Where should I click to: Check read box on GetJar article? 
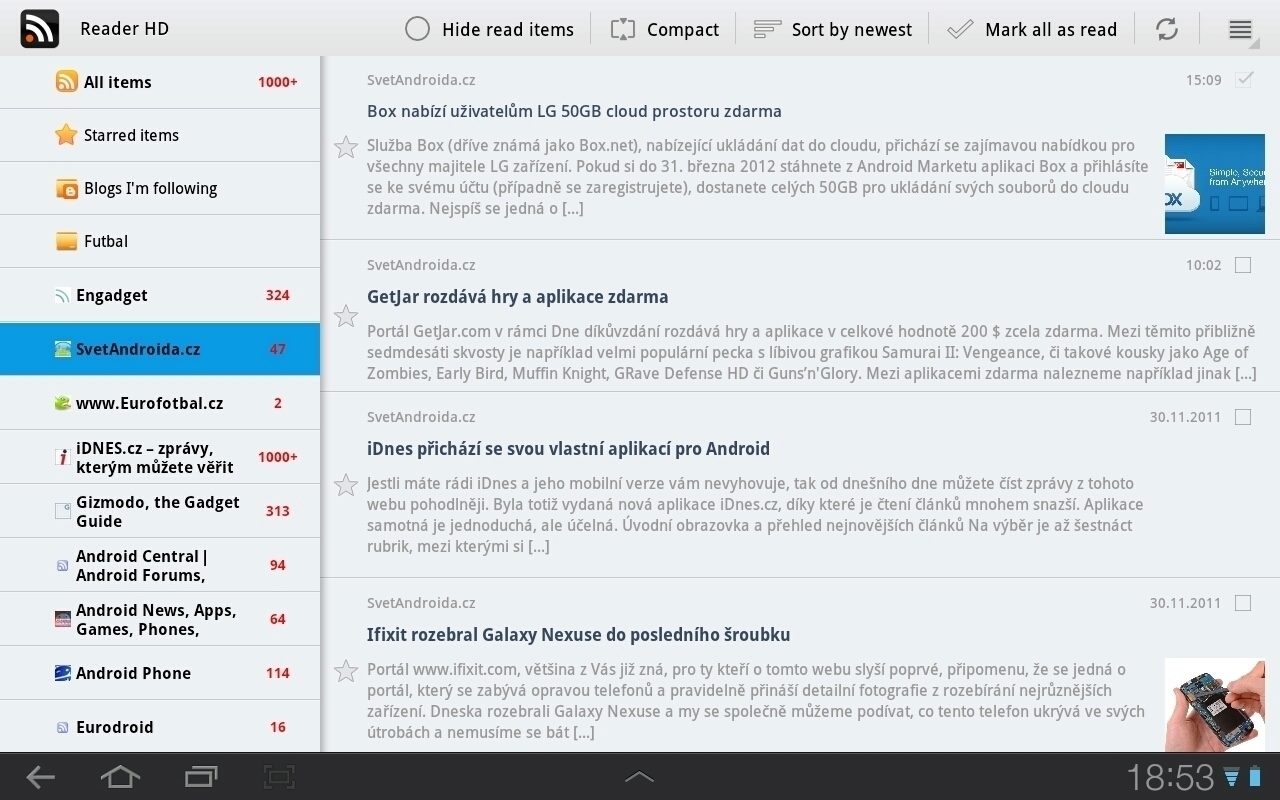coord(1243,265)
